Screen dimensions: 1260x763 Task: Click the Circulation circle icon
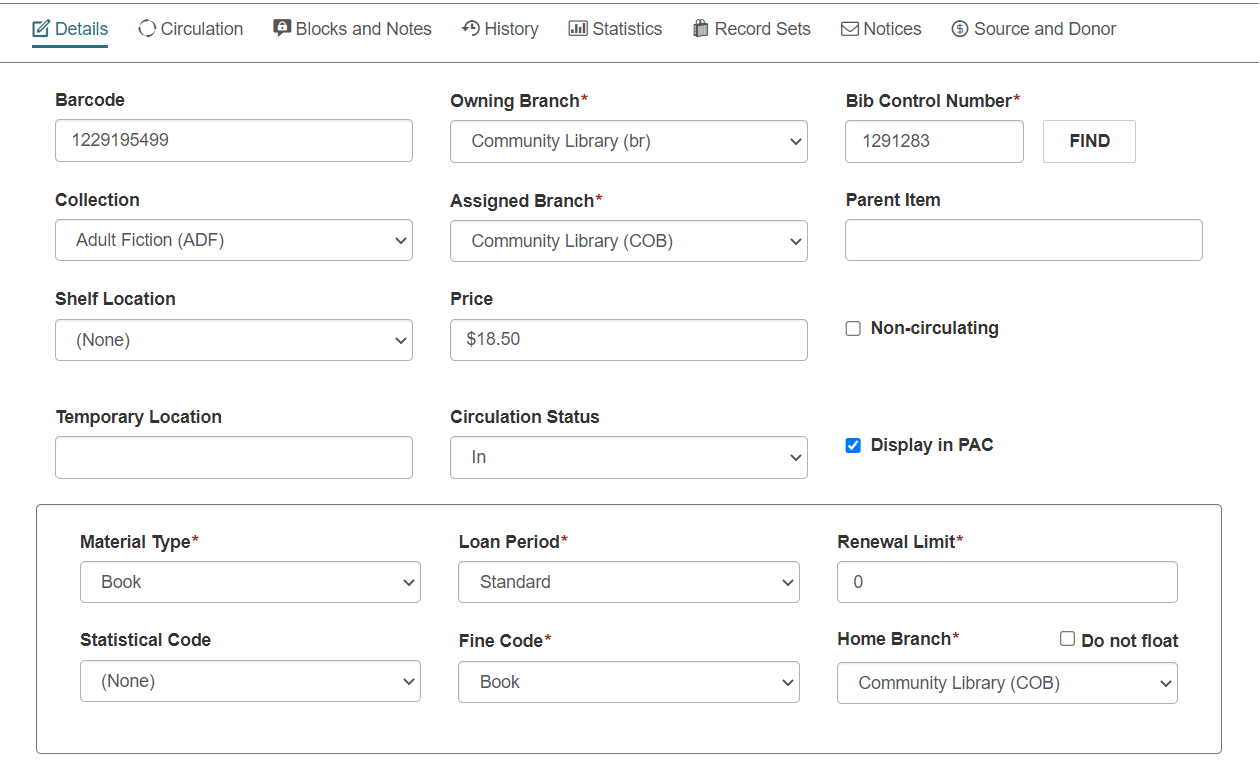(147, 29)
